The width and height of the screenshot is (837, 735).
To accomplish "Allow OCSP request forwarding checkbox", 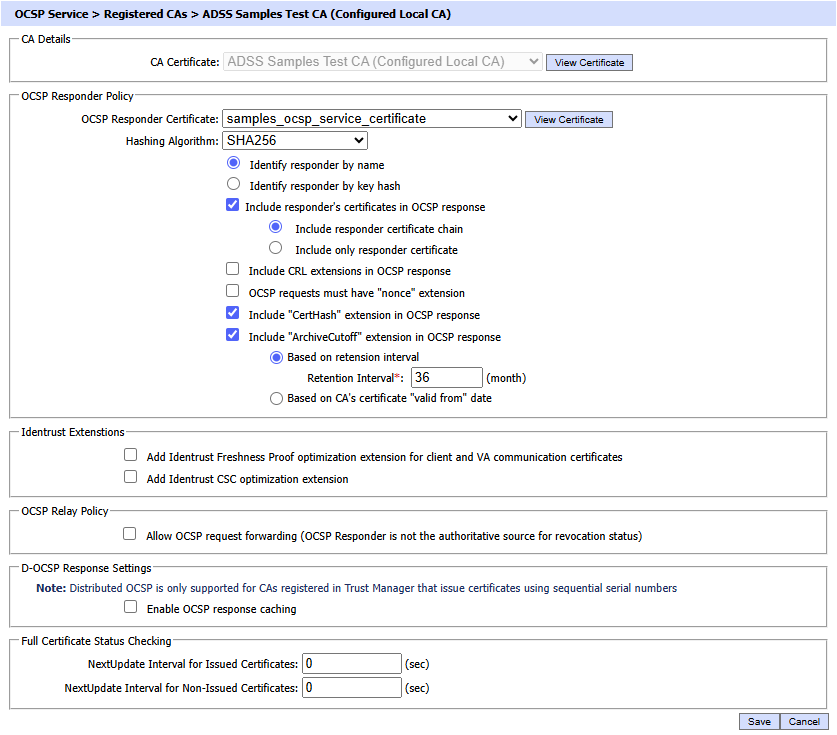I will [x=131, y=535].
